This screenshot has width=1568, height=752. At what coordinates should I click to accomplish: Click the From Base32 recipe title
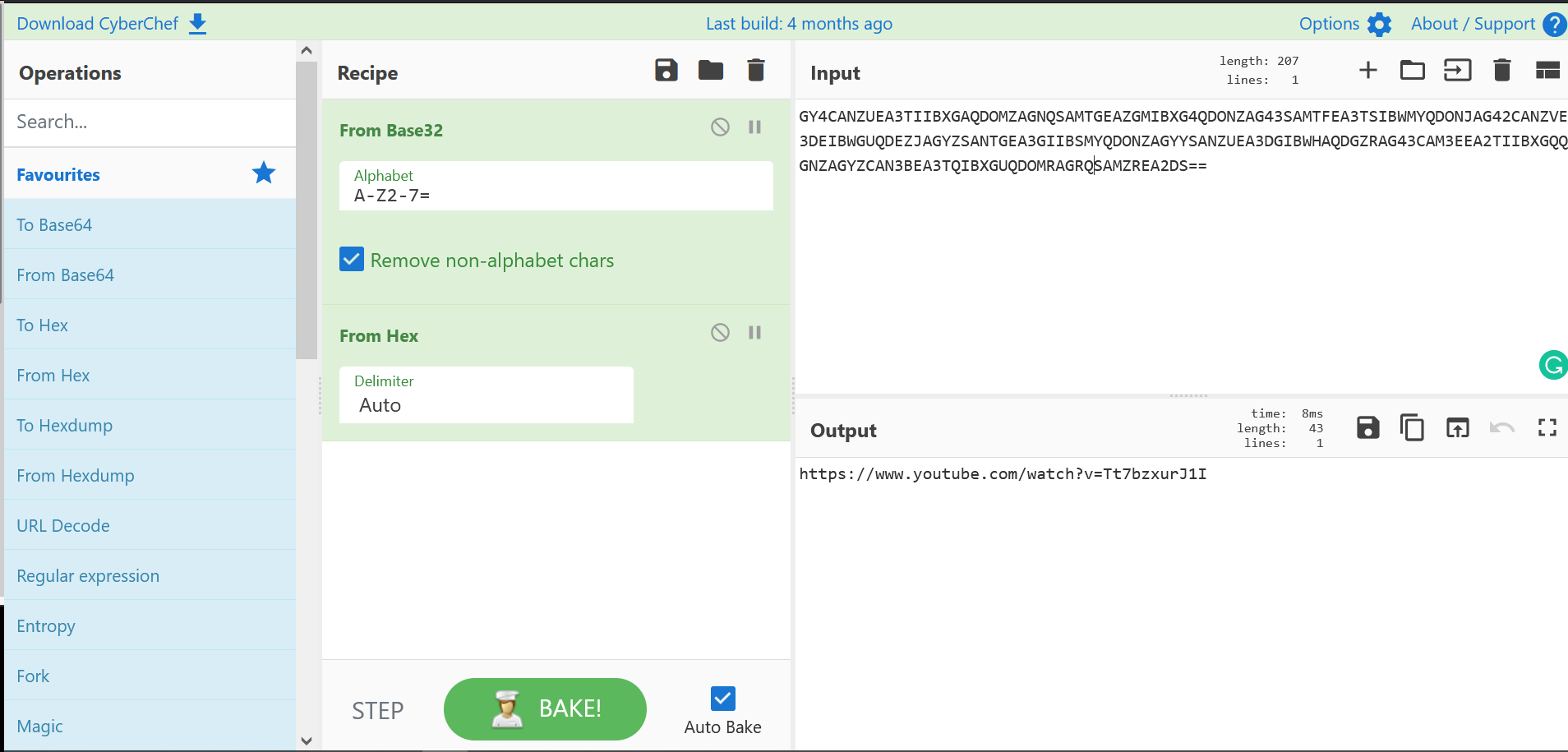coord(391,130)
